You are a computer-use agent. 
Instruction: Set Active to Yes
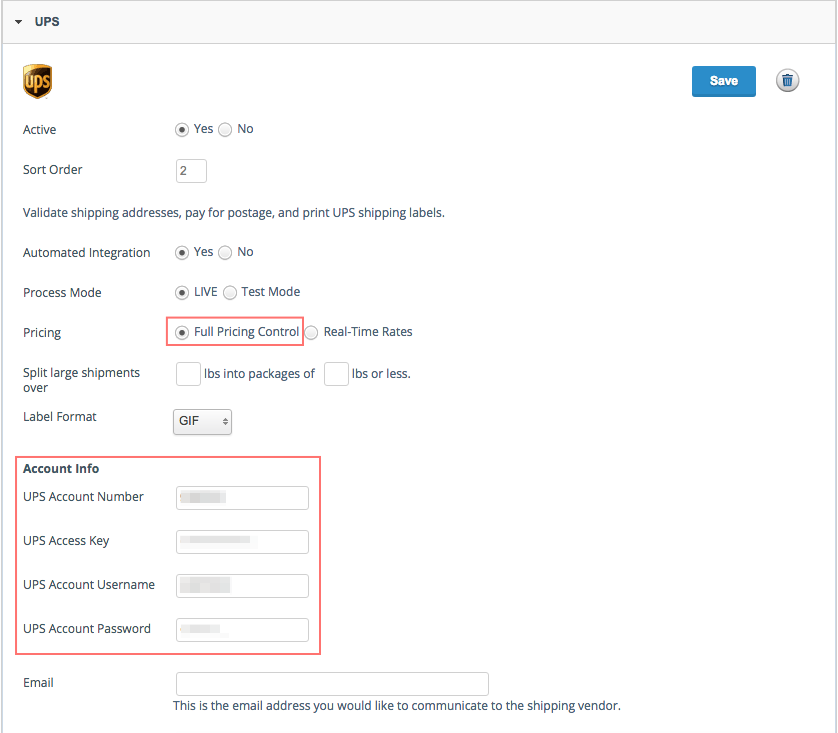[x=182, y=130]
